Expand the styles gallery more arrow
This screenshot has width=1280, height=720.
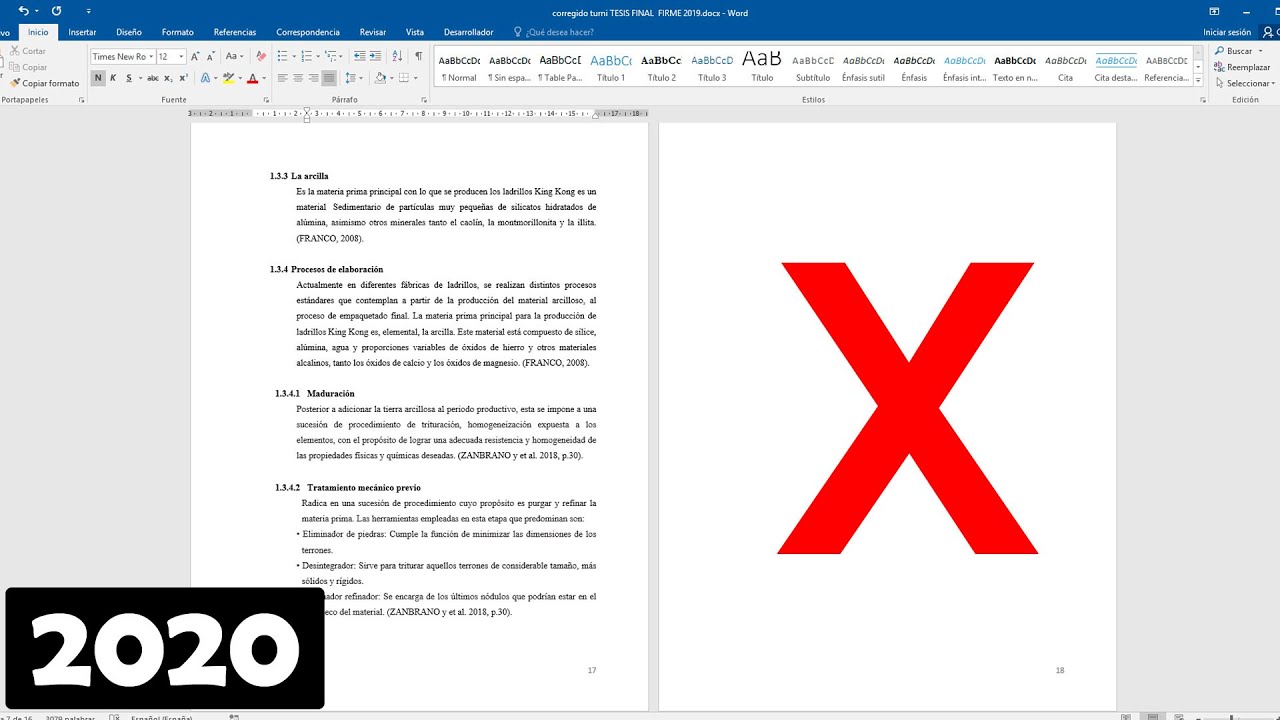point(1198,81)
